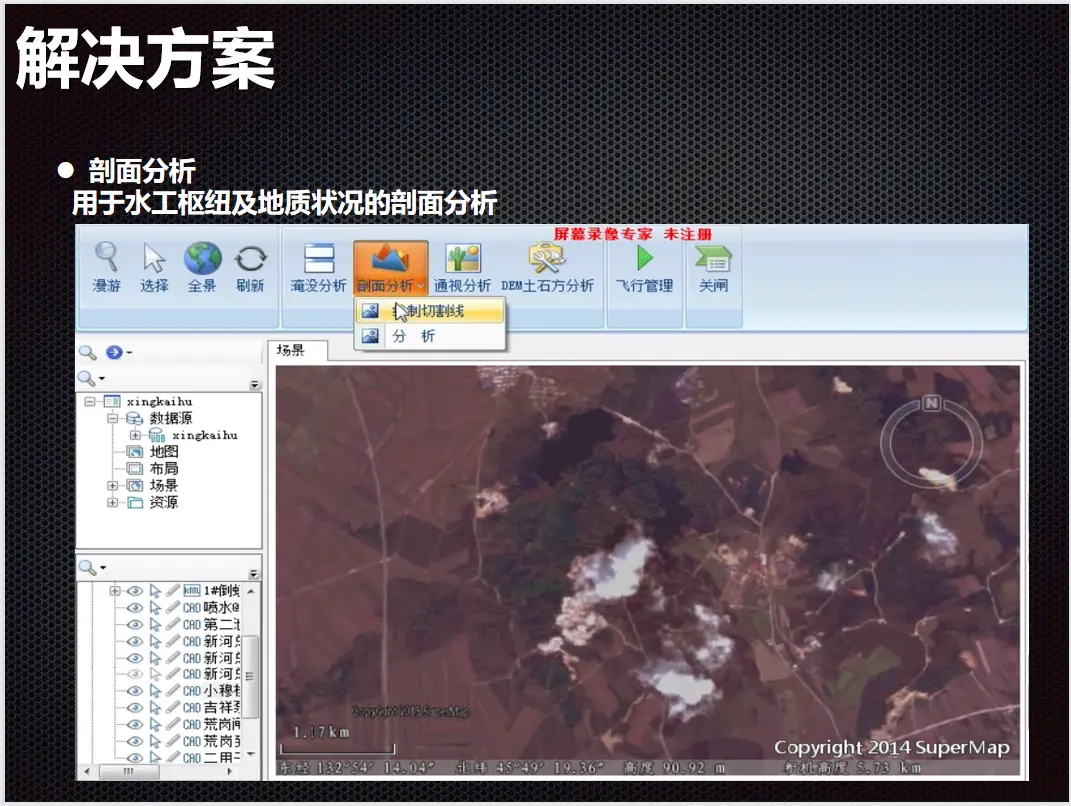The height and width of the screenshot is (806, 1071).
Task: Click the CAD icon of the 吉祥 layer
Action: (192, 708)
